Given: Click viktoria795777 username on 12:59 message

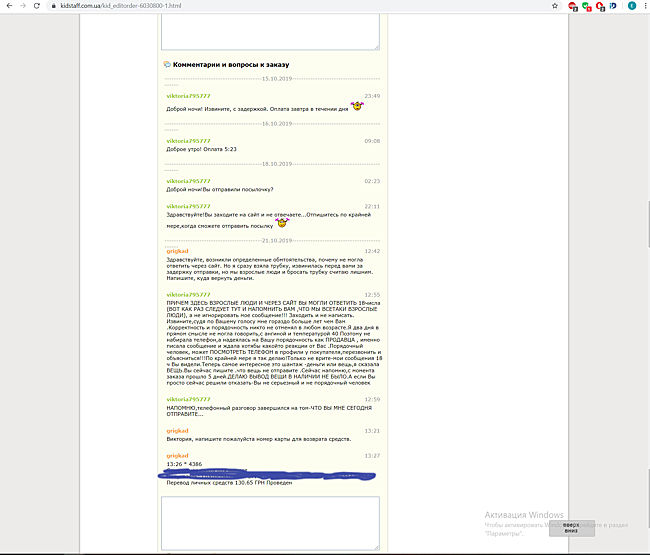Looking at the screenshot, I should tap(188, 399).
